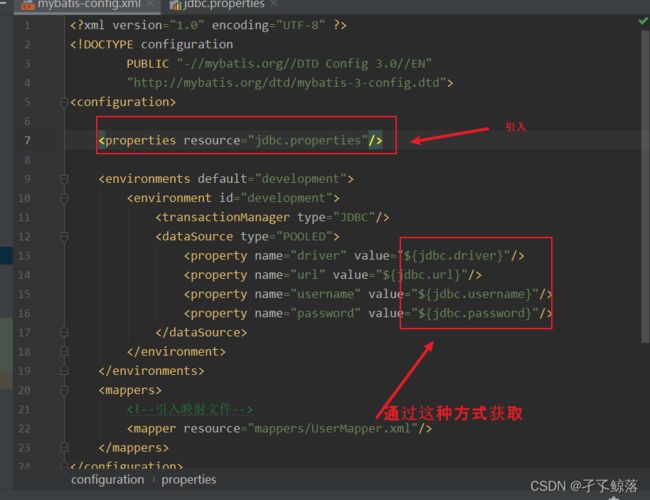Place cursor on mappers/UserMapper.xml resource value
Image resolution: width=650 pixels, height=500 pixels.
328,428
